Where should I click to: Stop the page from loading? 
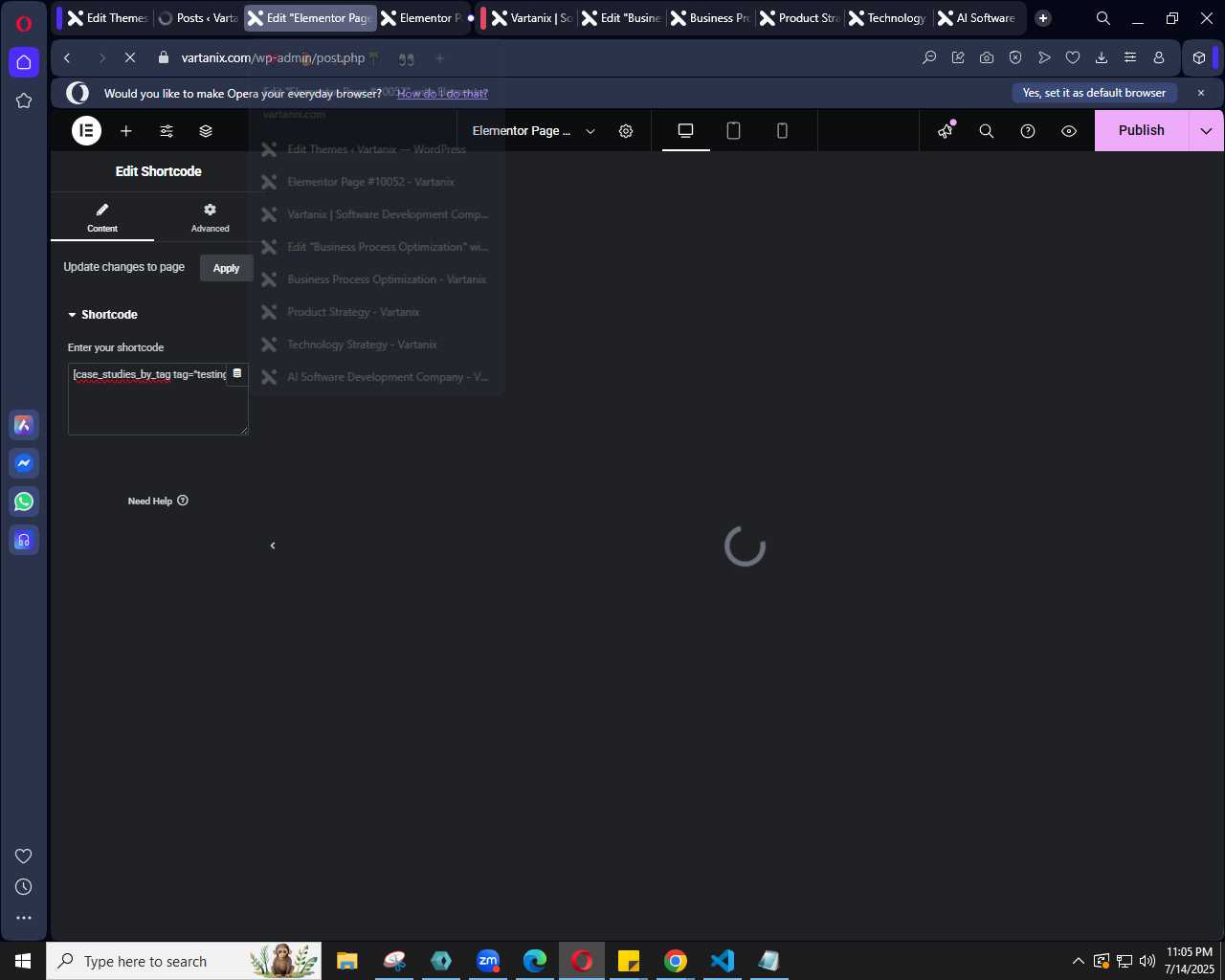pyautogui.click(x=130, y=58)
